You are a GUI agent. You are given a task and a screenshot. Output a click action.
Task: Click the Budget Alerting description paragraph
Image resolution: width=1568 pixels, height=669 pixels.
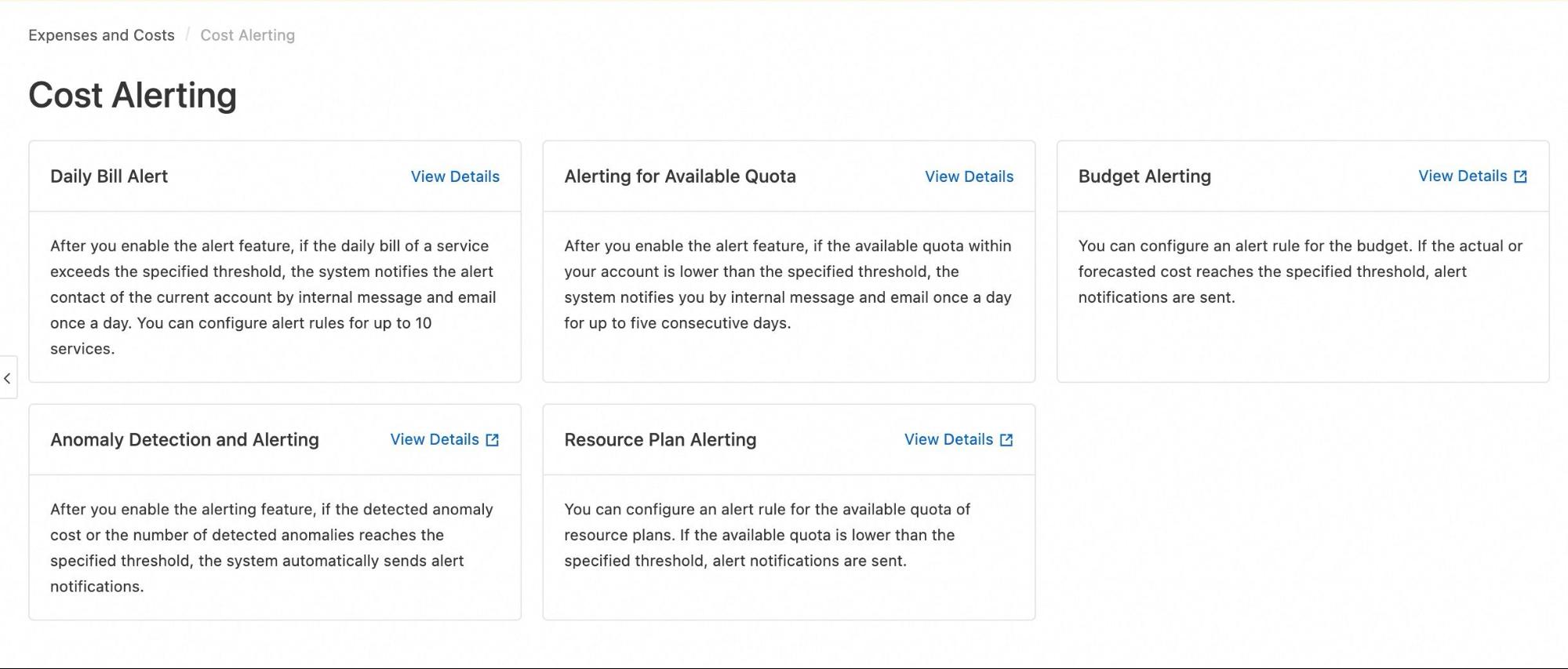click(x=1300, y=271)
